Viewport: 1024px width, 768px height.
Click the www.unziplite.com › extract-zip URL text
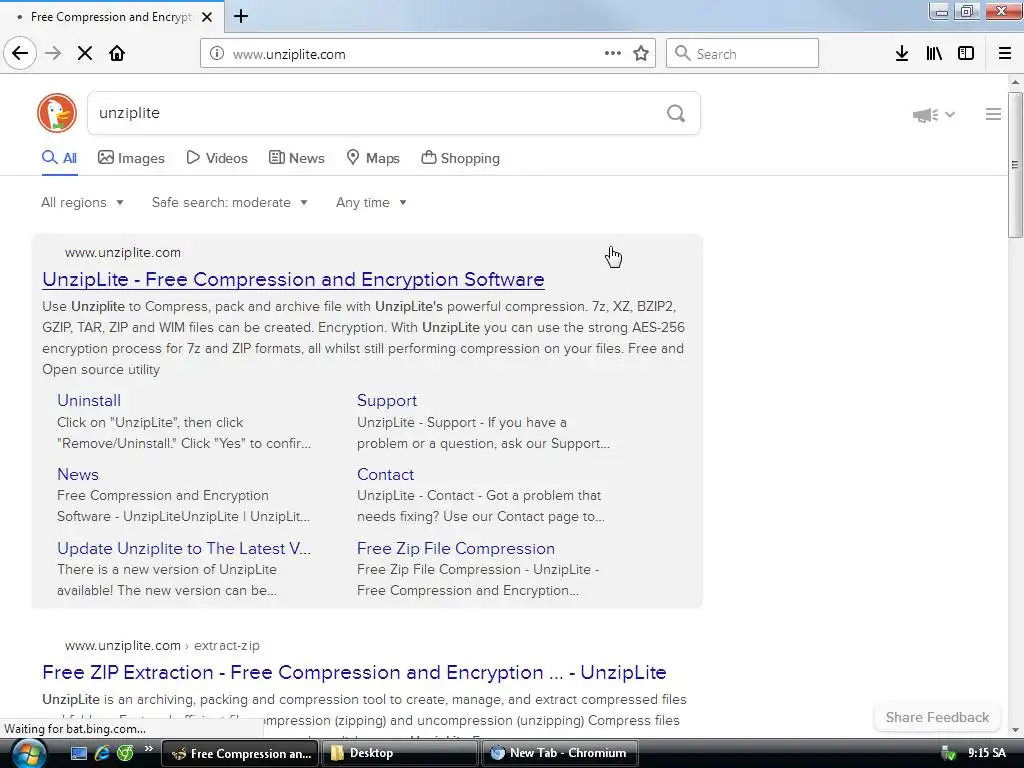(162, 645)
